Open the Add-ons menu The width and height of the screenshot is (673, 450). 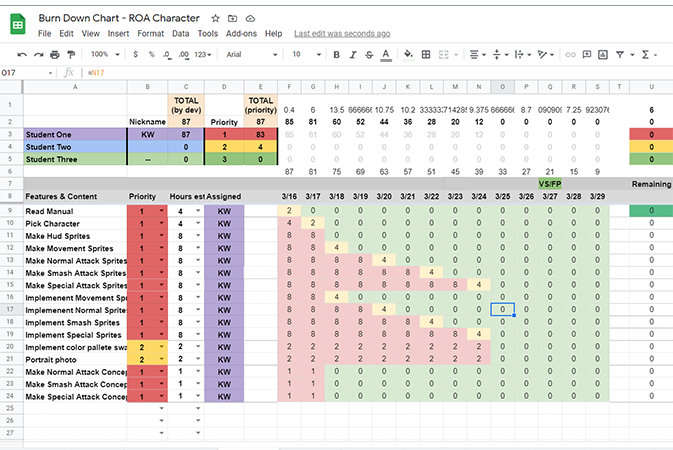pos(241,33)
